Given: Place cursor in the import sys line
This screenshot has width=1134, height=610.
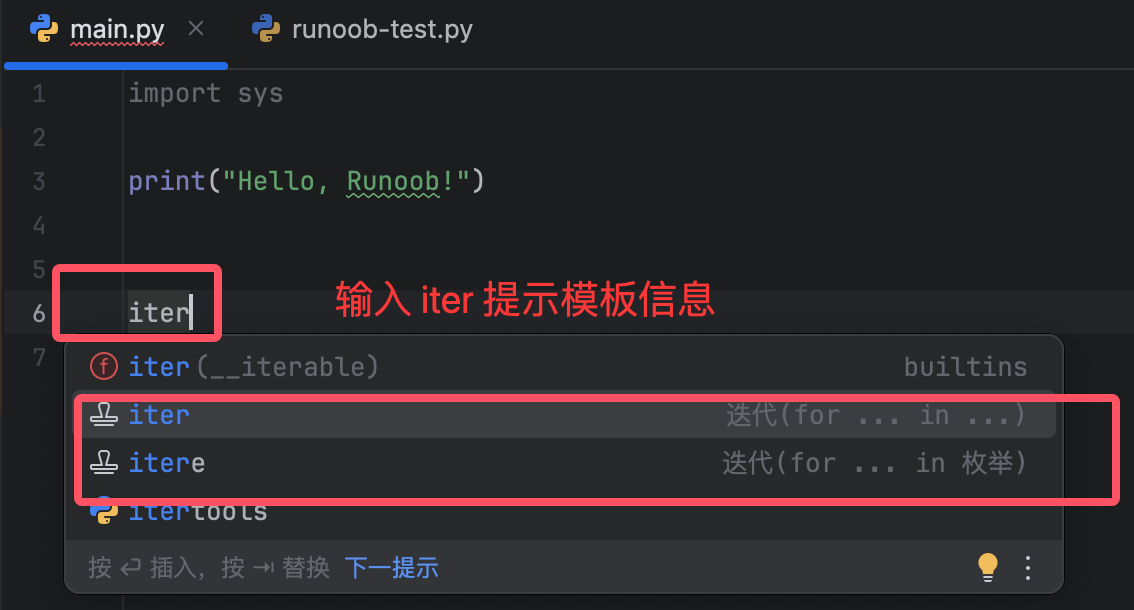Looking at the screenshot, I should pos(206,94).
